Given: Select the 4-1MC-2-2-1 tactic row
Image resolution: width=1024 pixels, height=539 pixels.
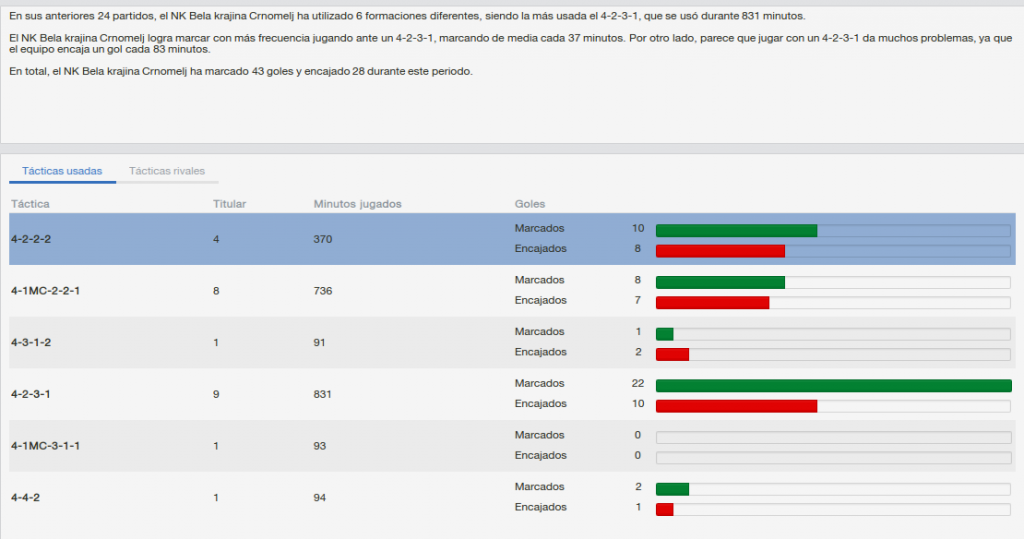Looking at the screenshot, I should [512, 291].
